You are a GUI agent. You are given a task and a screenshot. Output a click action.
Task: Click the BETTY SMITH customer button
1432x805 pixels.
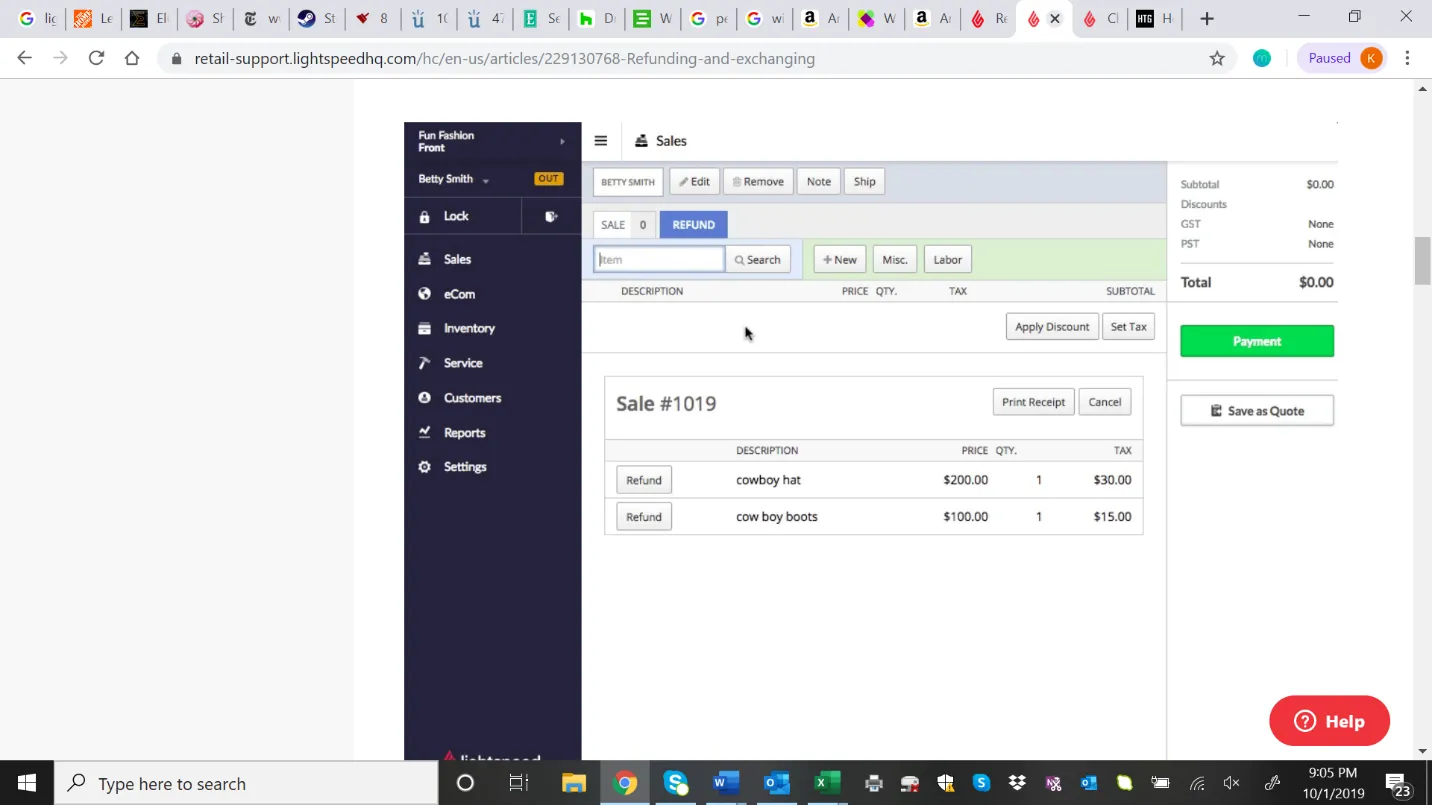click(x=628, y=182)
